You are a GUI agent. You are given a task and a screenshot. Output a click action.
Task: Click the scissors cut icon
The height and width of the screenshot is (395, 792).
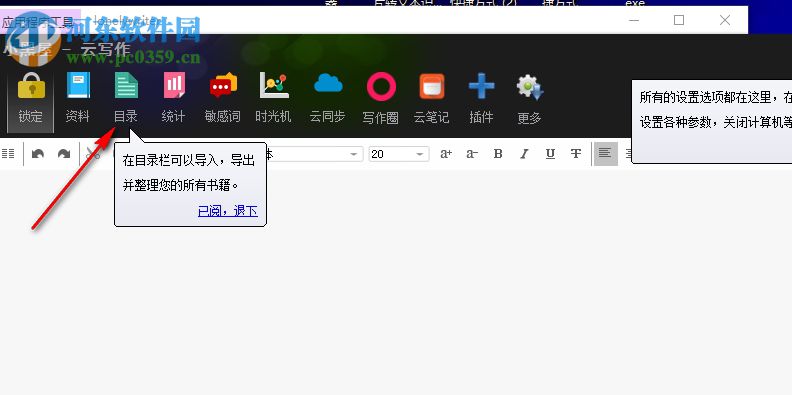tap(92, 154)
